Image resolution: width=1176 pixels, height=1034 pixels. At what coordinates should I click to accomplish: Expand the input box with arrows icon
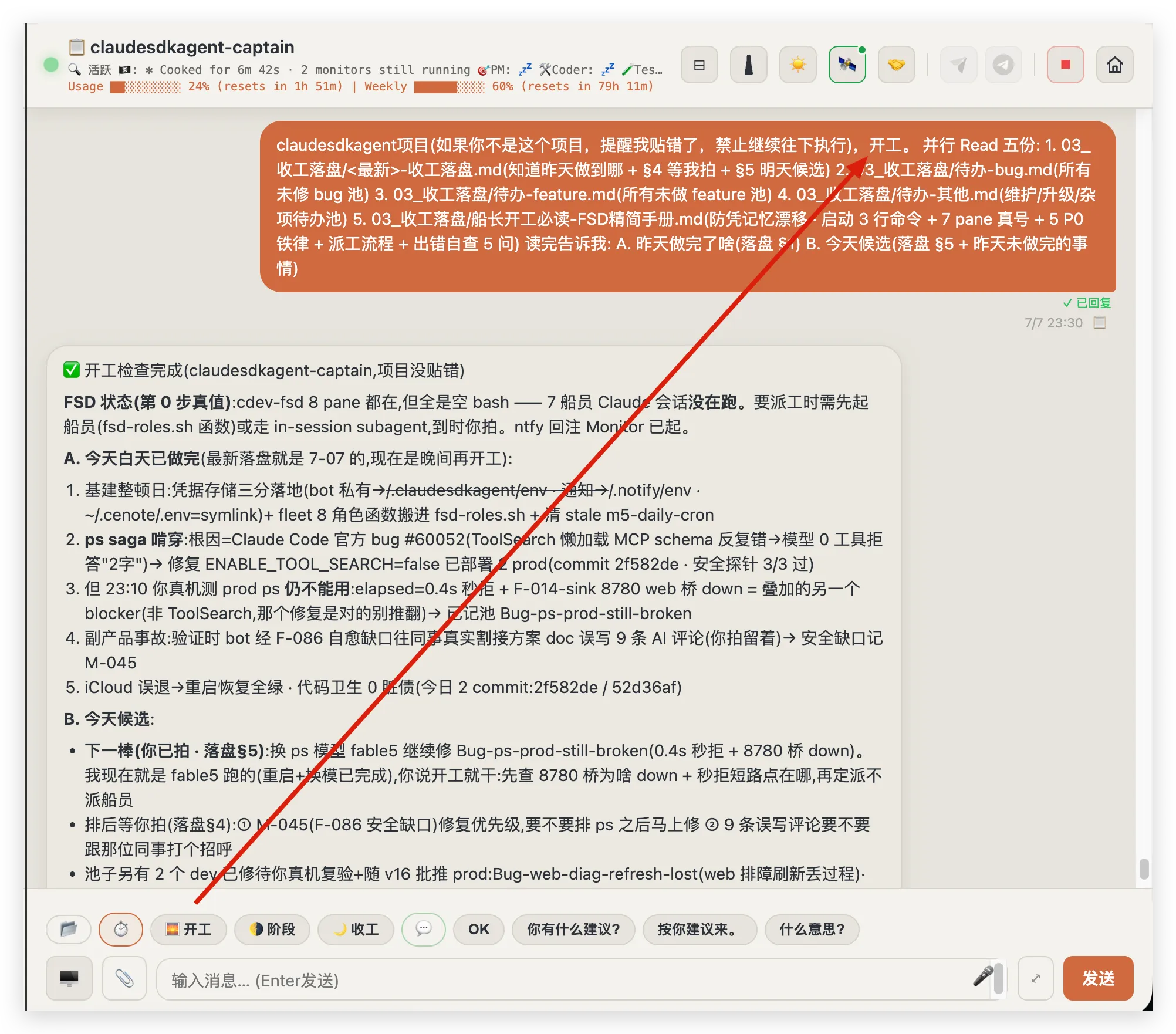coord(1036,978)
